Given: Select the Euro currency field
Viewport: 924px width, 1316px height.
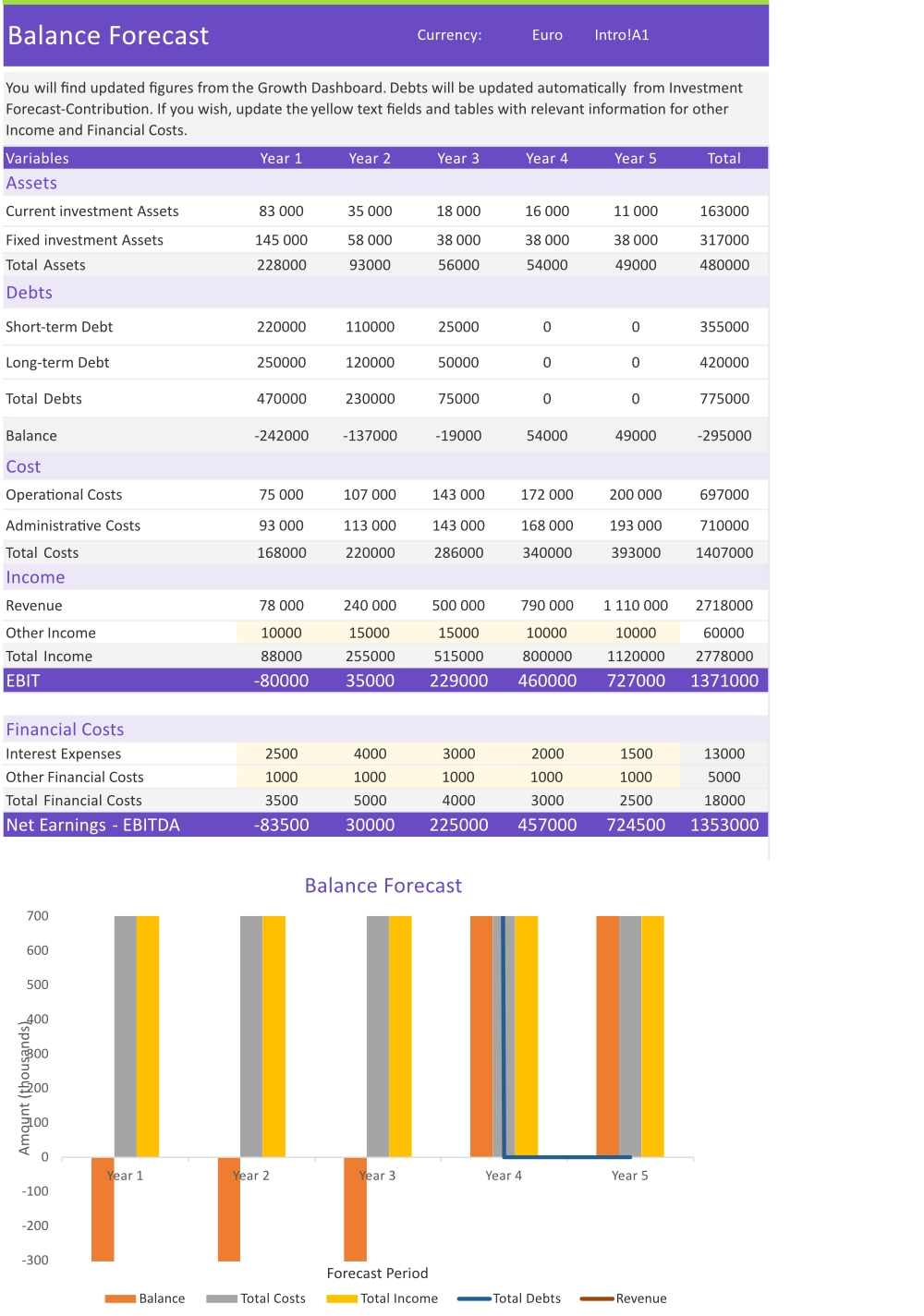Looking at the screenshot, I should click(547, 35).
